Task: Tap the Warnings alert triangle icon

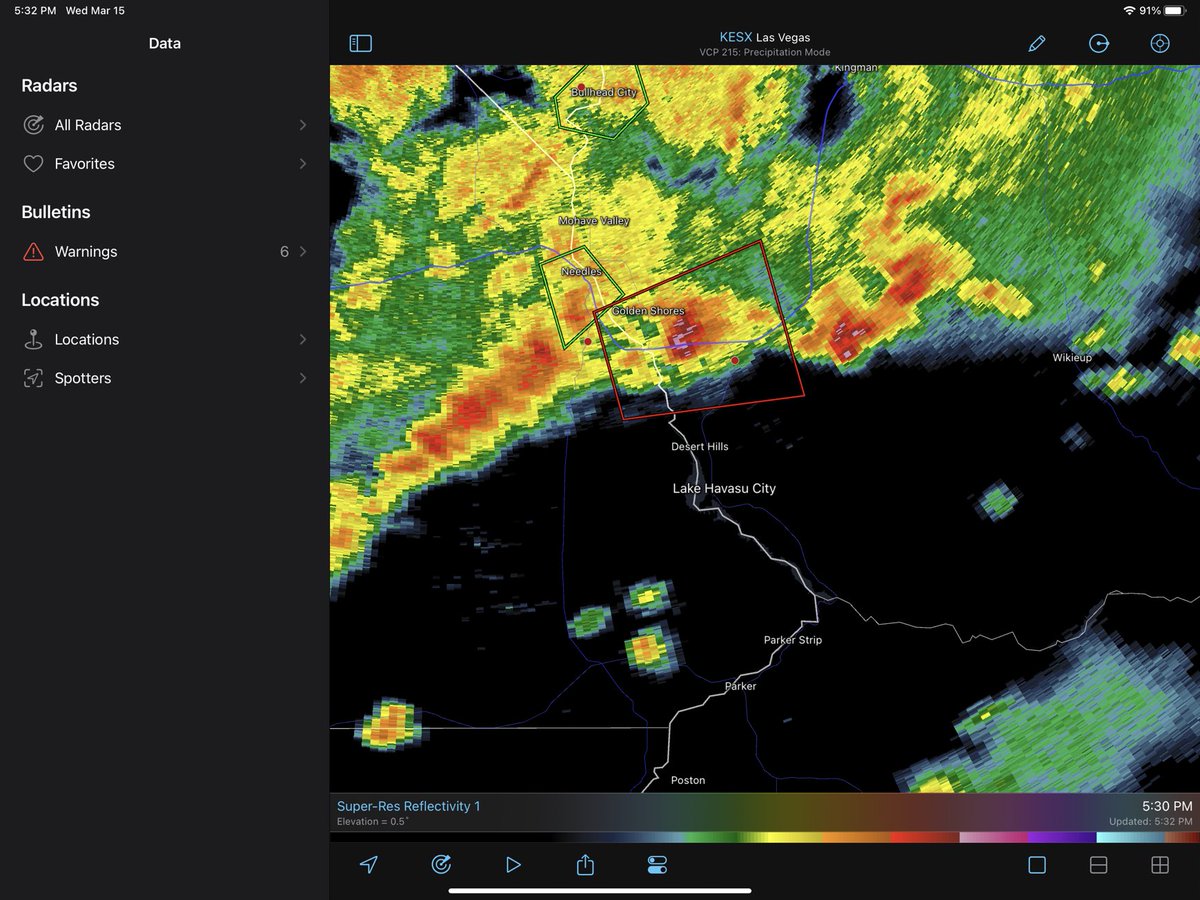Action: (33, 252)
